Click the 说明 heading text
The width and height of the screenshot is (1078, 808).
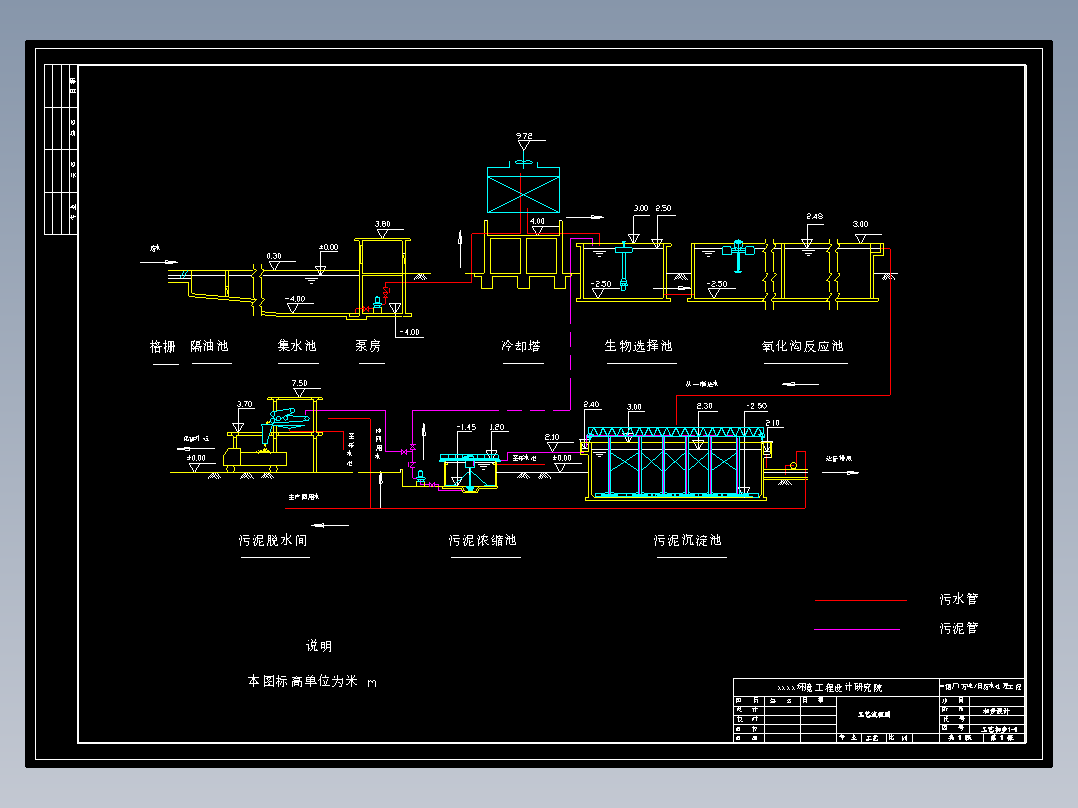pyautogui.click(x=319, y=646)
